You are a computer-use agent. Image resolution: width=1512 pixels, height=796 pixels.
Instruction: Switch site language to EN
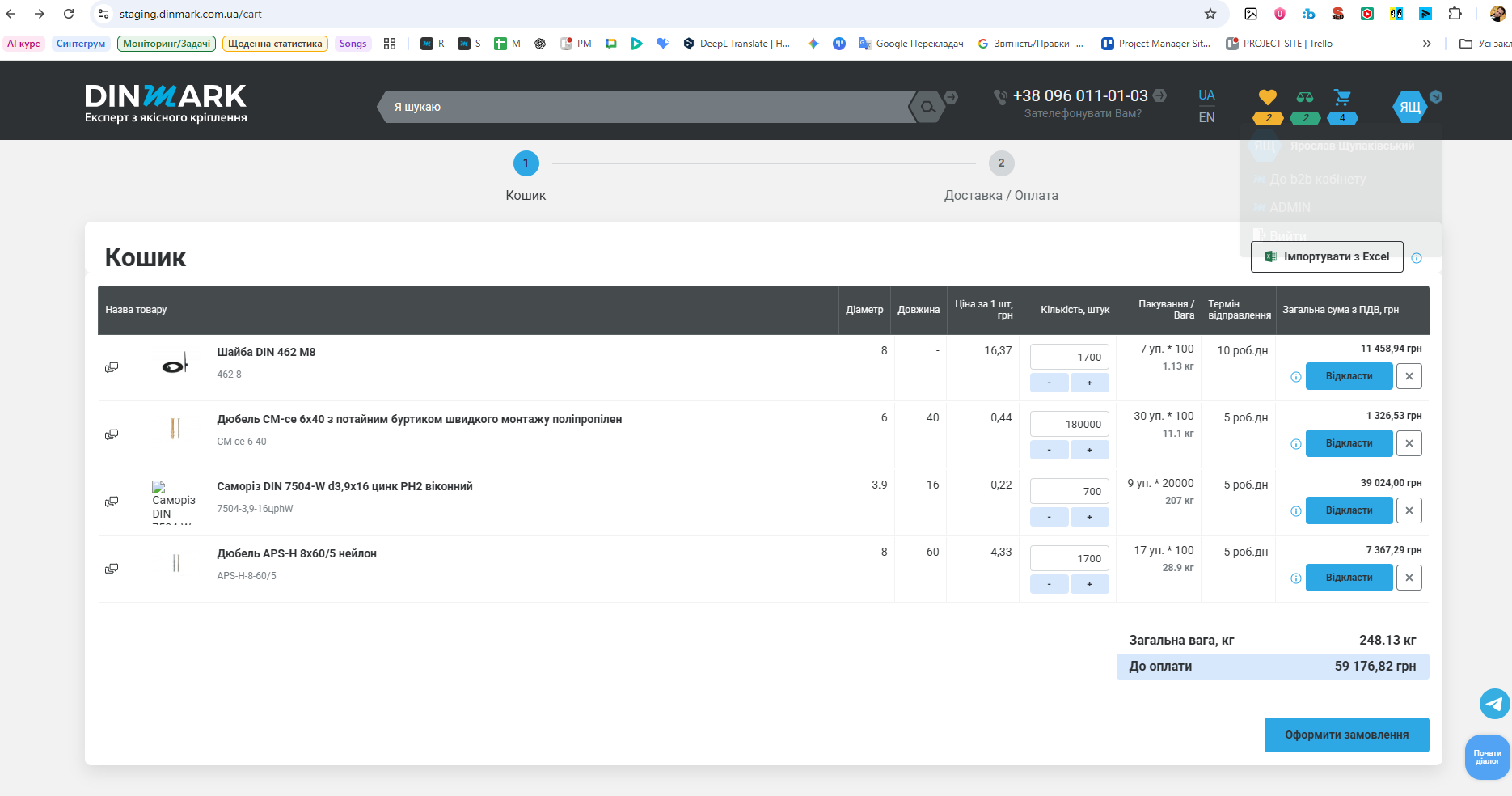coord(1206,118)
